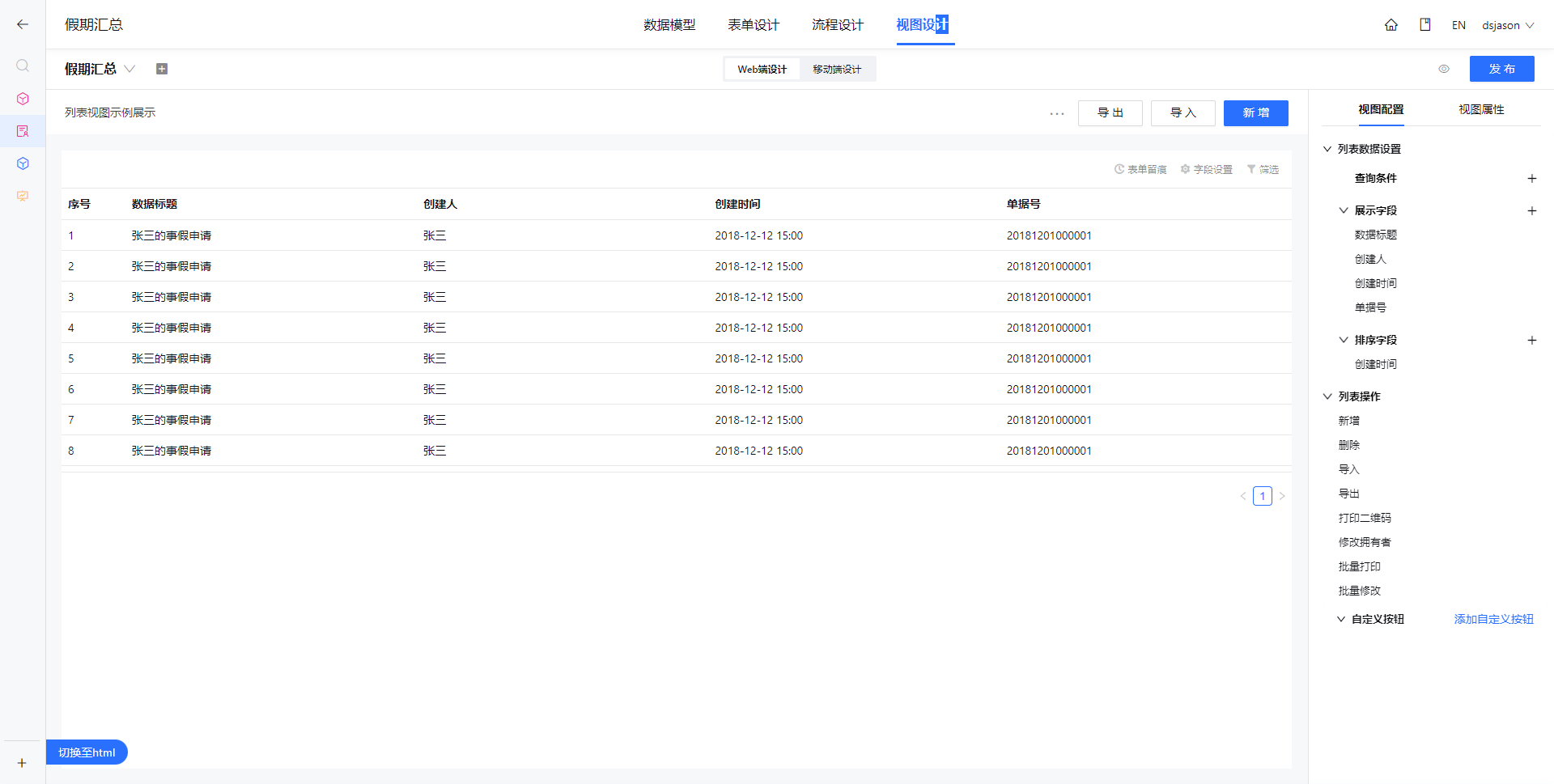Open the three-dot more actions menu
The height and width of the screenshot is (784, 1554).
tap(1057, 113)
